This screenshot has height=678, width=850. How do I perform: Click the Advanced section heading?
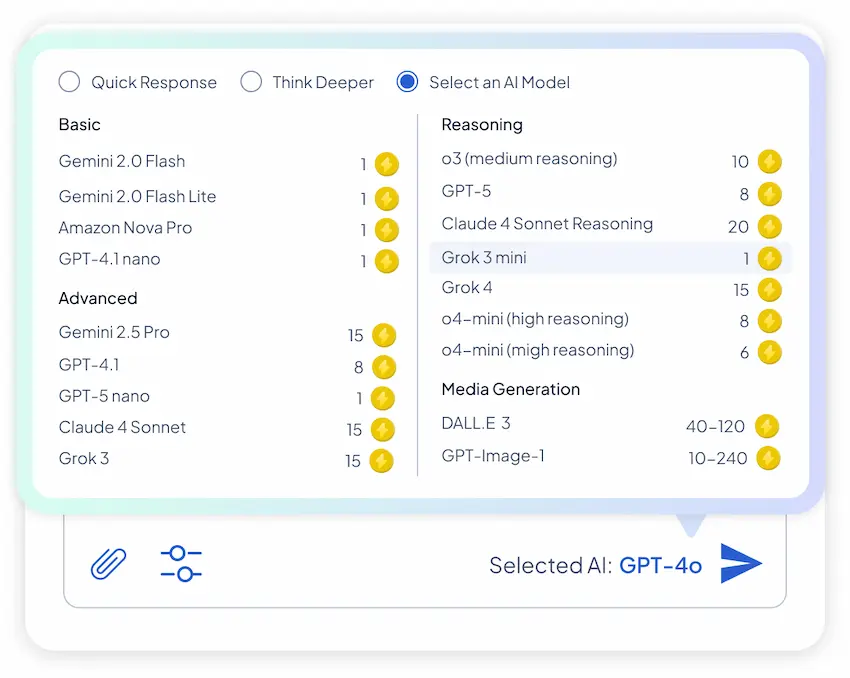[x=98, y=298]
